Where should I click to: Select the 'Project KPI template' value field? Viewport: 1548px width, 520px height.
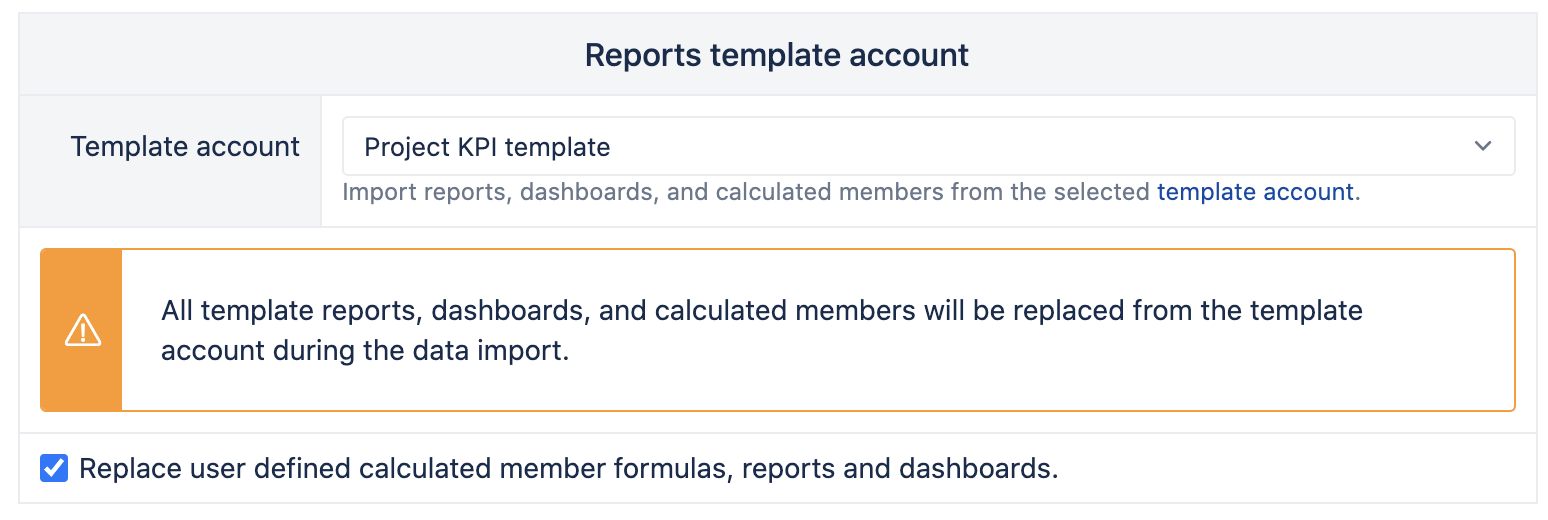[x=928, y=147]
